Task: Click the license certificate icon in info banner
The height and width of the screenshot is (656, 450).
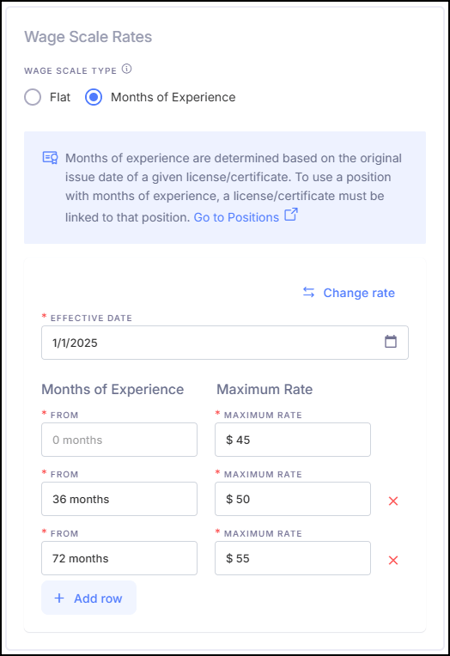Action: [51, 158]
